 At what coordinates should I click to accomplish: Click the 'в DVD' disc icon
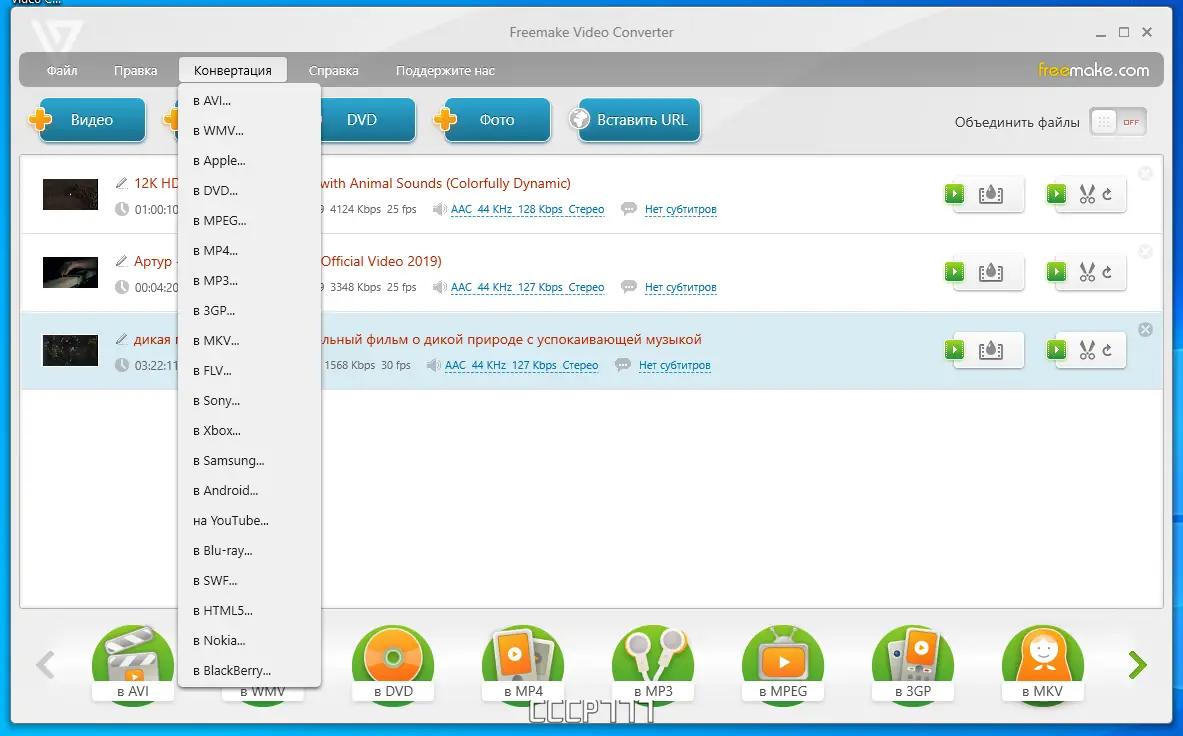(x=393, y=665)
